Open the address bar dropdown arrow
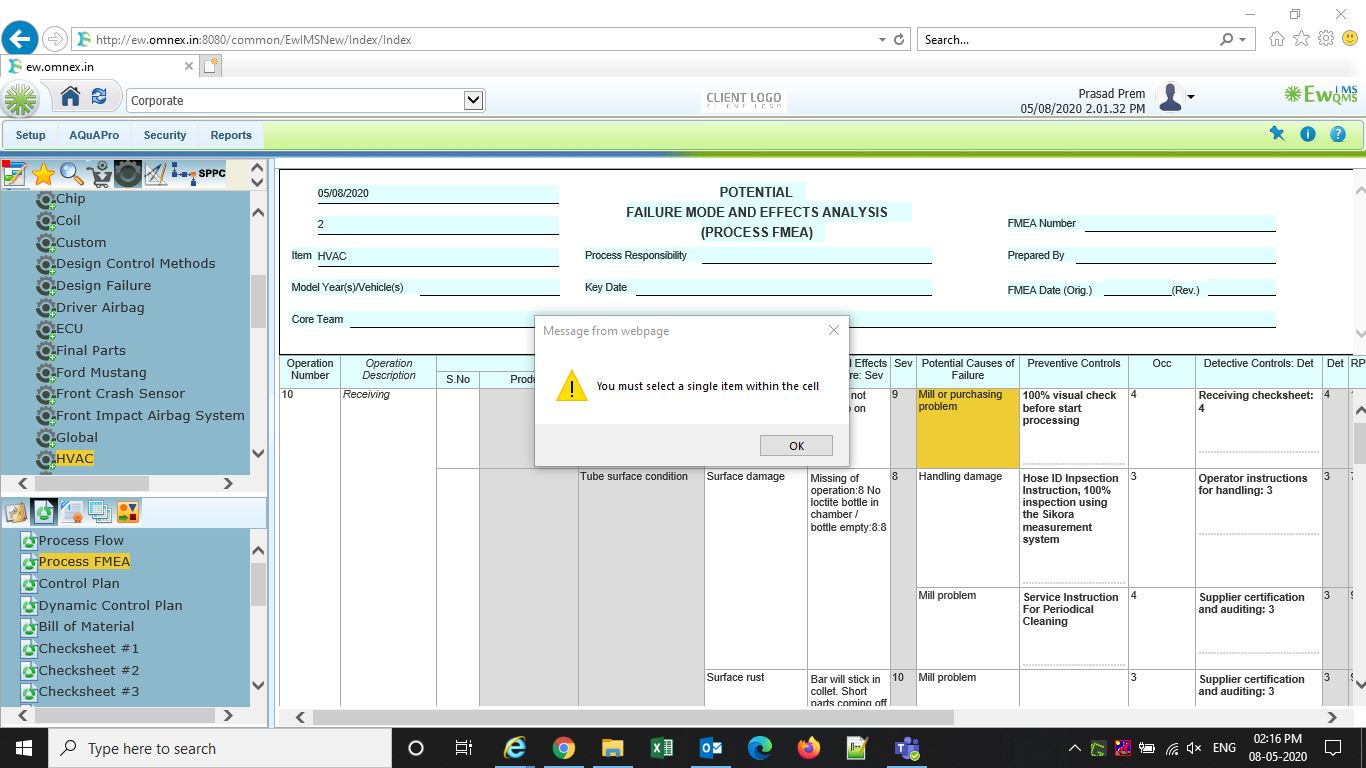This screenshot has width=1366, height=768. point(882,40)
